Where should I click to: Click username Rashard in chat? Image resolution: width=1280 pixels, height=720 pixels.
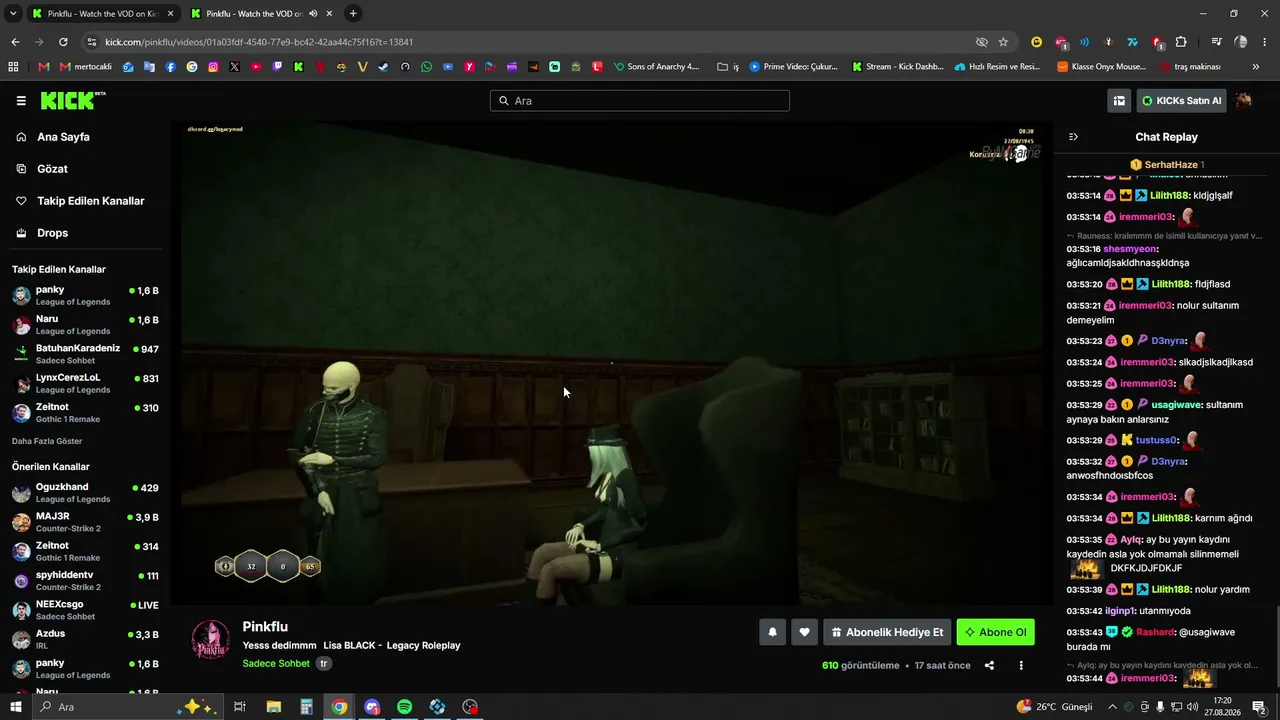[1155, 632]
